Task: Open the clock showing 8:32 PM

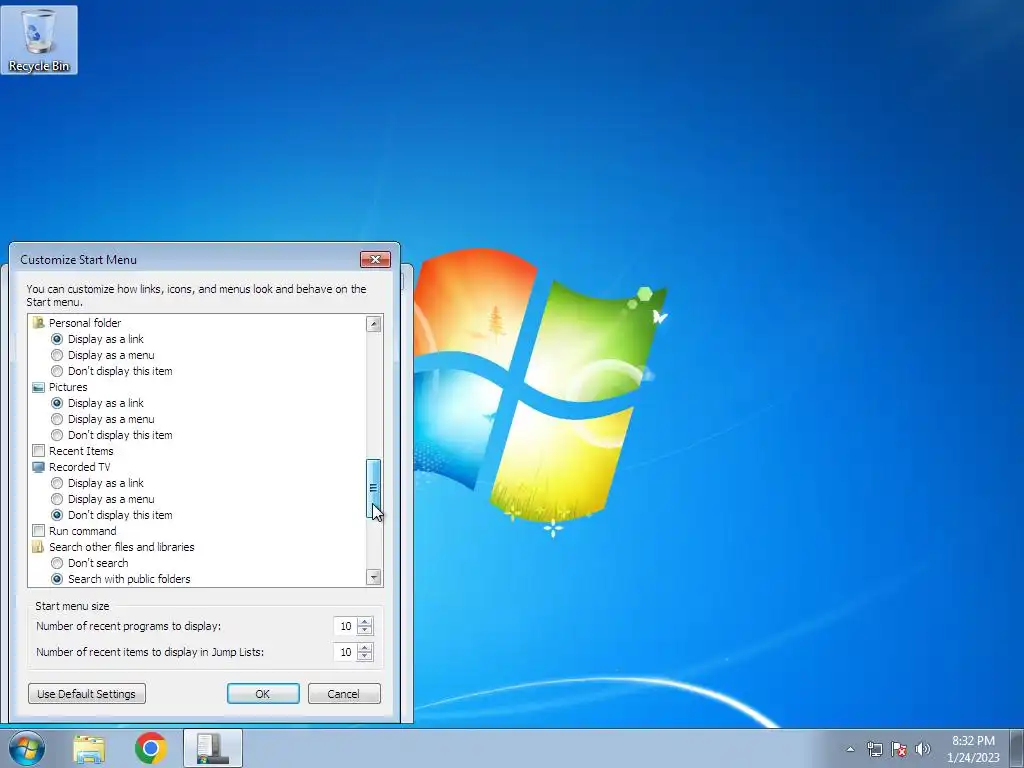Action: coord(973,748)
